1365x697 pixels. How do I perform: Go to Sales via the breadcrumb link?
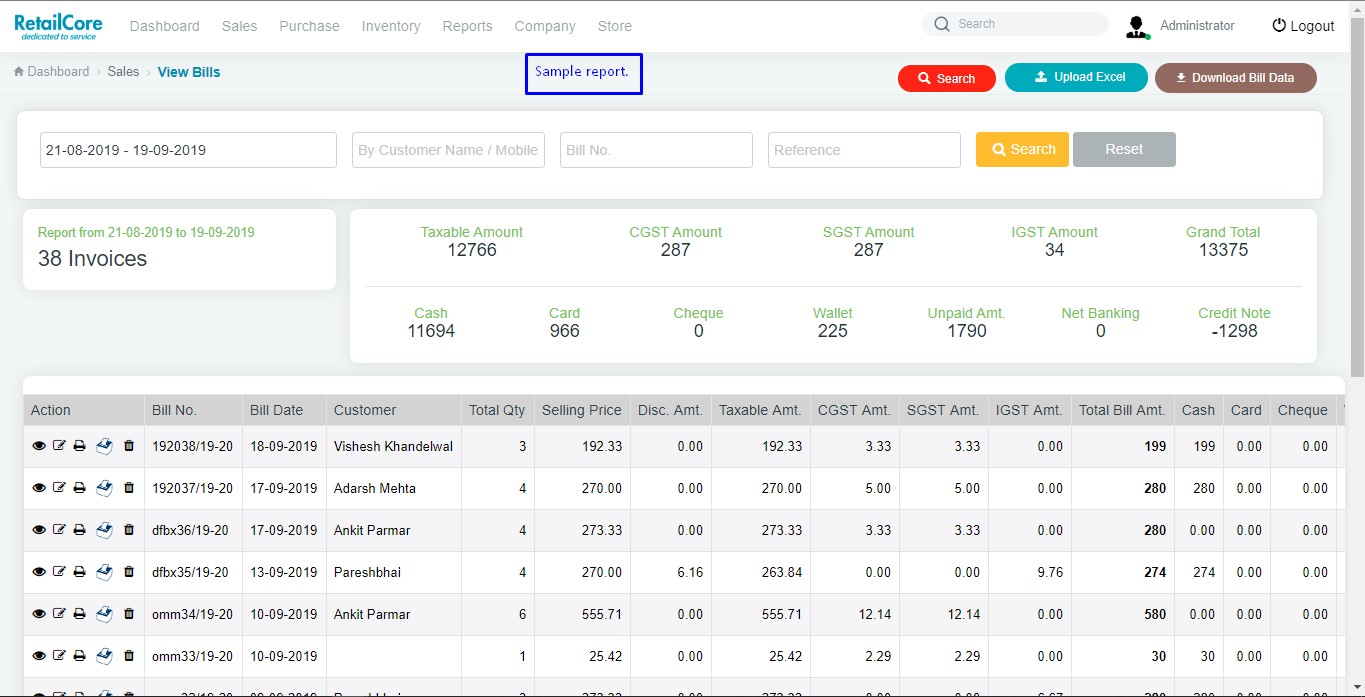124,72
